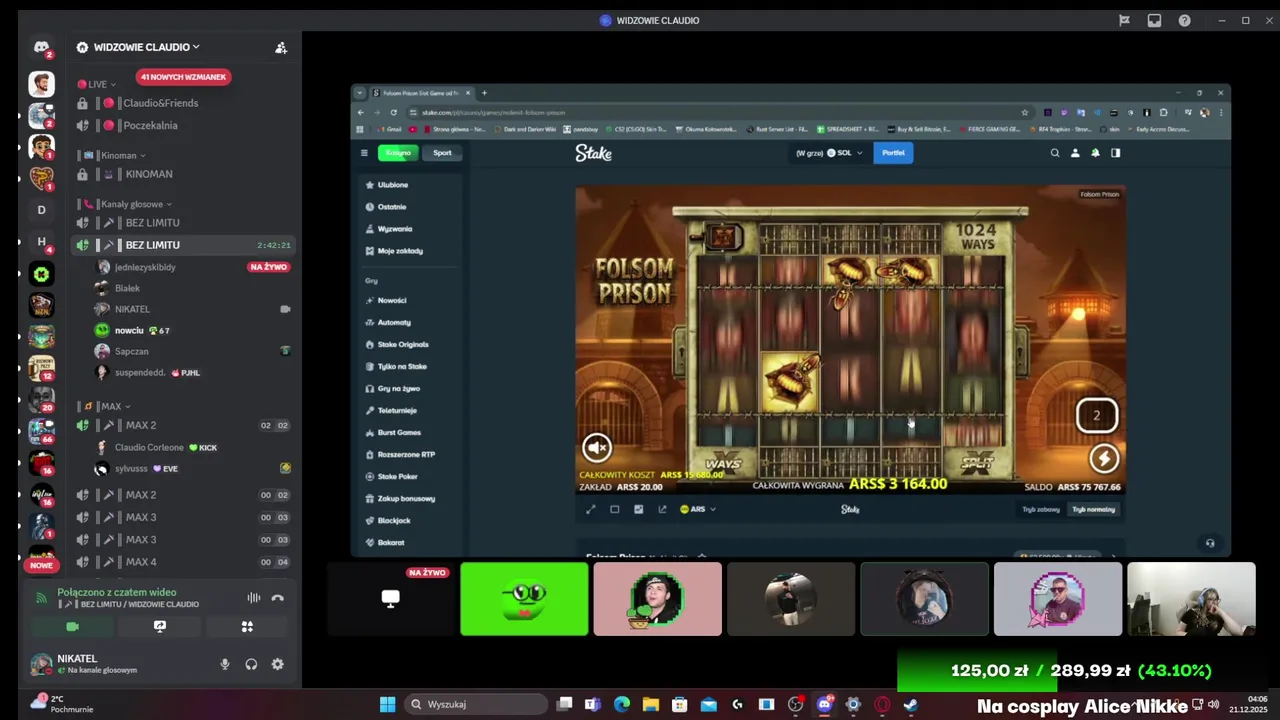Image resolution: width=1280 pixels, height=720 pixels.
Task: Open server with D letter icon
Action: click(x=41, y=210)
